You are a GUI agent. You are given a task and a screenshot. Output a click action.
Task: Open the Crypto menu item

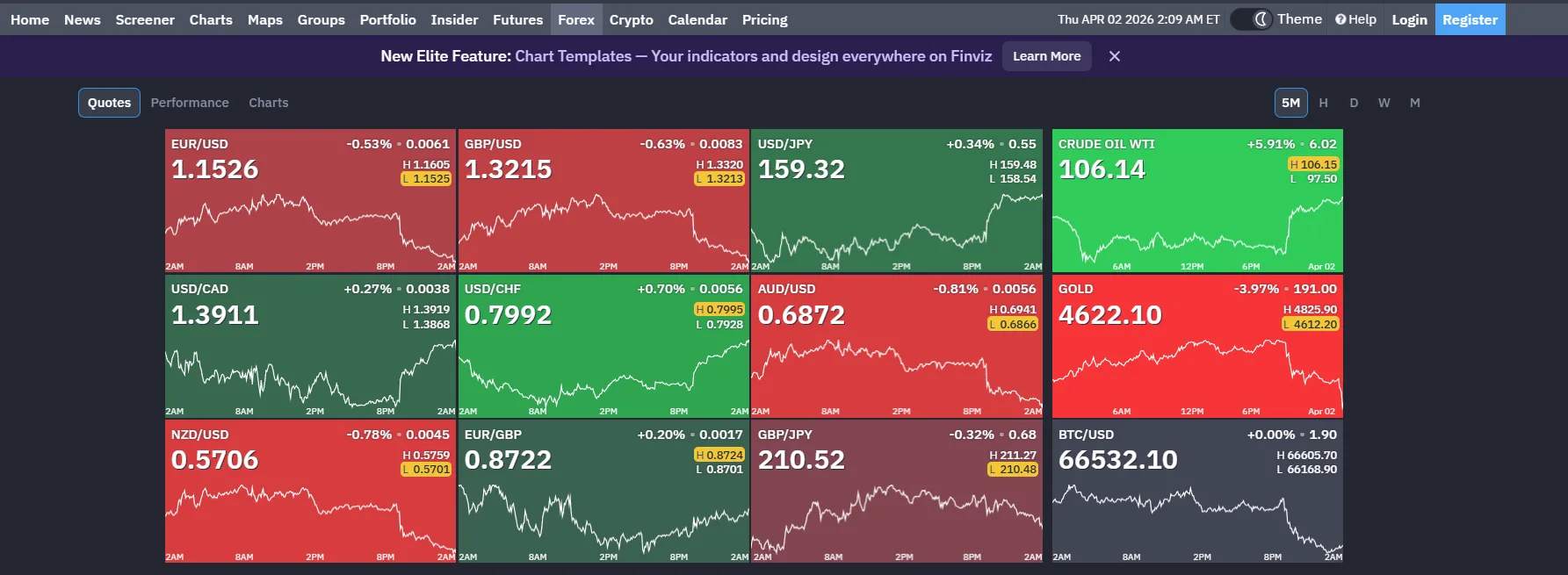pyautogui.click(x=631, y=18)
